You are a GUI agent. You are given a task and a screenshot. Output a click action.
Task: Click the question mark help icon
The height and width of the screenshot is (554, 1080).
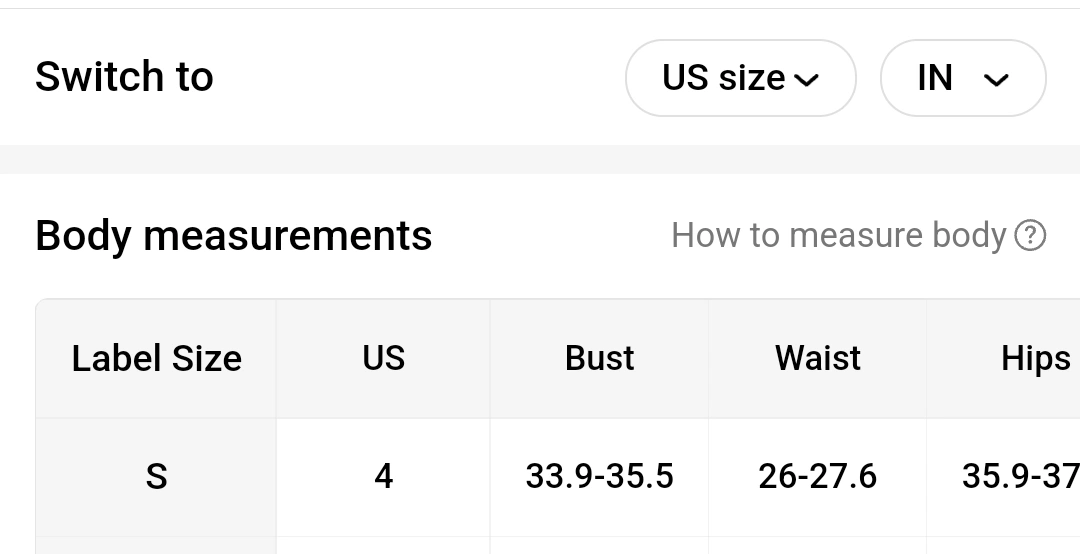tap(1029, 236)
